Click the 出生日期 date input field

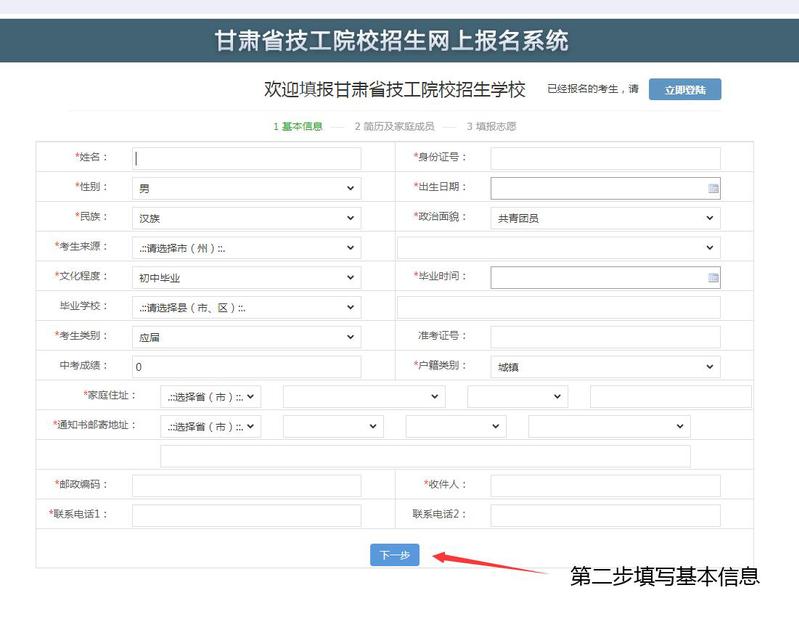[x=605, y=189]
